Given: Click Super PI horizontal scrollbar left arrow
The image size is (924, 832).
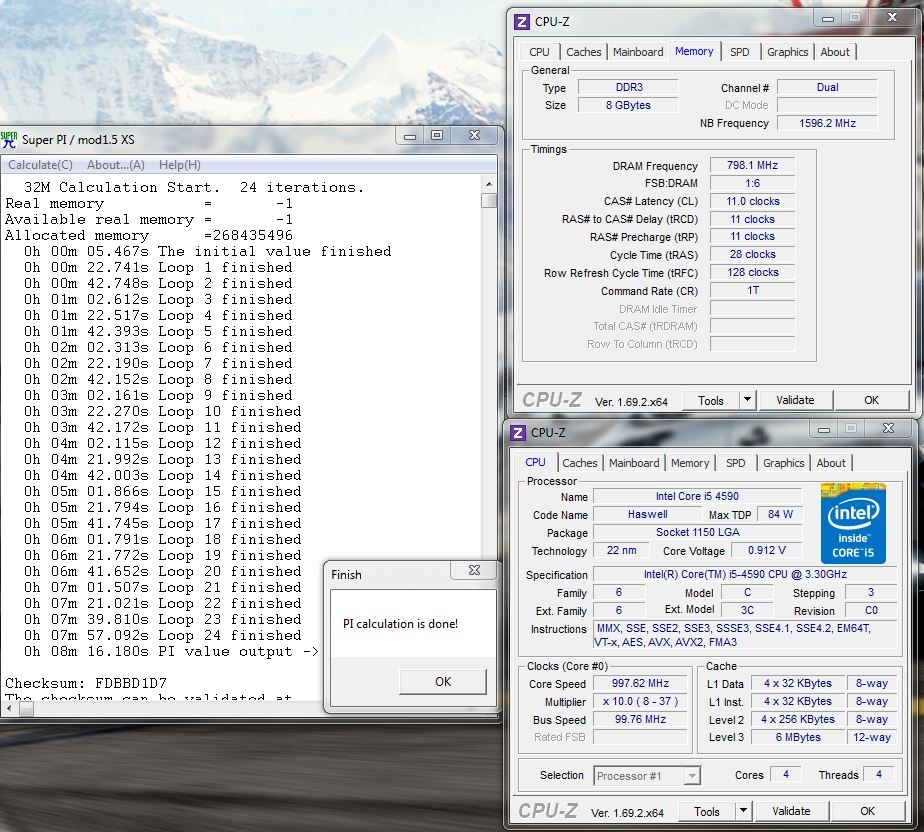Looking at the screenshot, I should coord(9,709).
